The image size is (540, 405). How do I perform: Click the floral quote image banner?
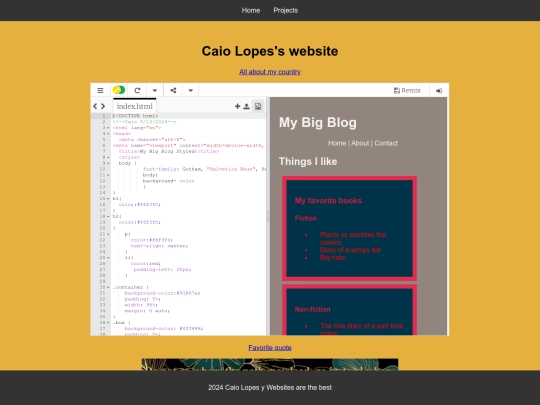coord(270,364)
